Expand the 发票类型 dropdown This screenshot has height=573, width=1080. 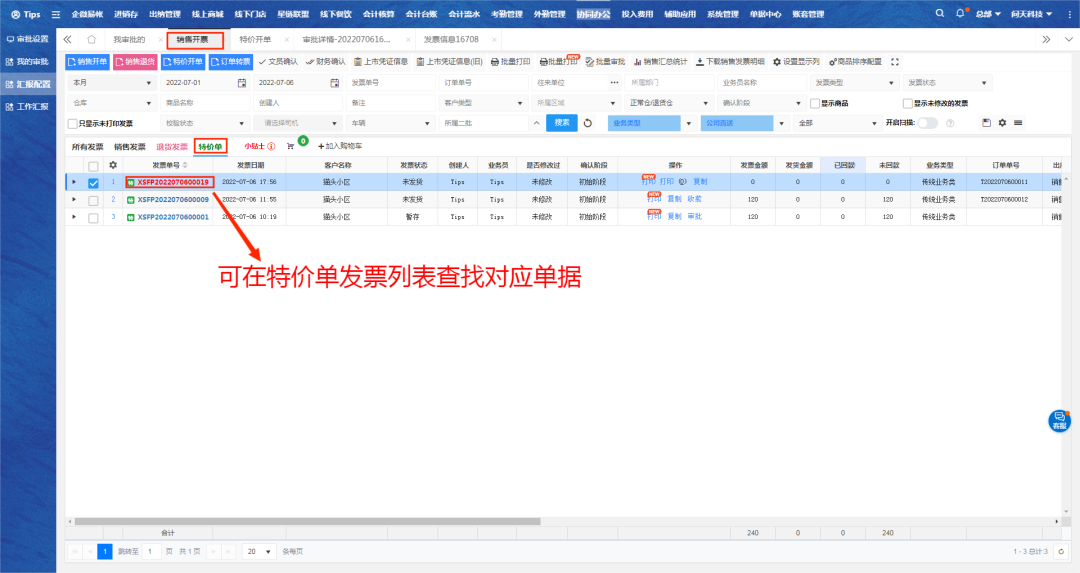(x=854, y=83)
